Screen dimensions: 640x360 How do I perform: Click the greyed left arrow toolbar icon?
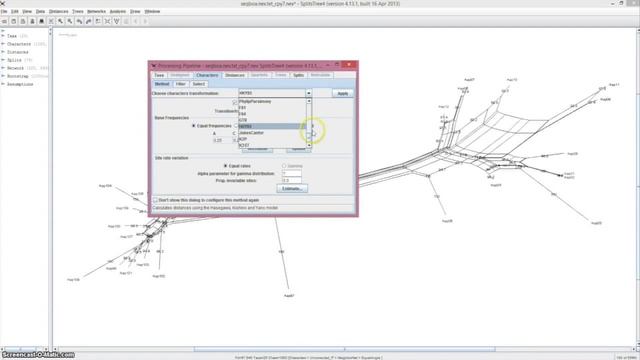[136, 21]
